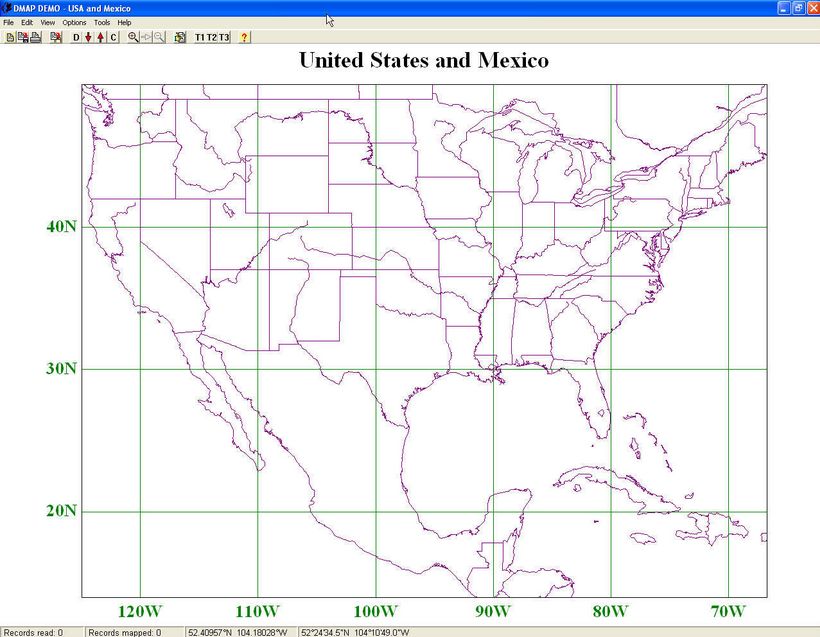Click the greyed zoom out magnifier icon
The image size is (820, 637).
[x=158, y=37]
